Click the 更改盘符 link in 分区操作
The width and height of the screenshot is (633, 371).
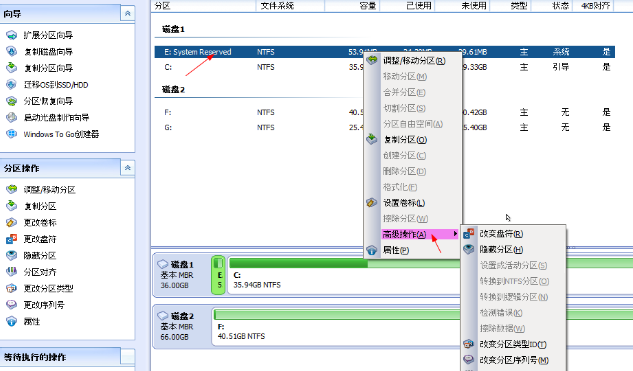click(x=40, y=239)
